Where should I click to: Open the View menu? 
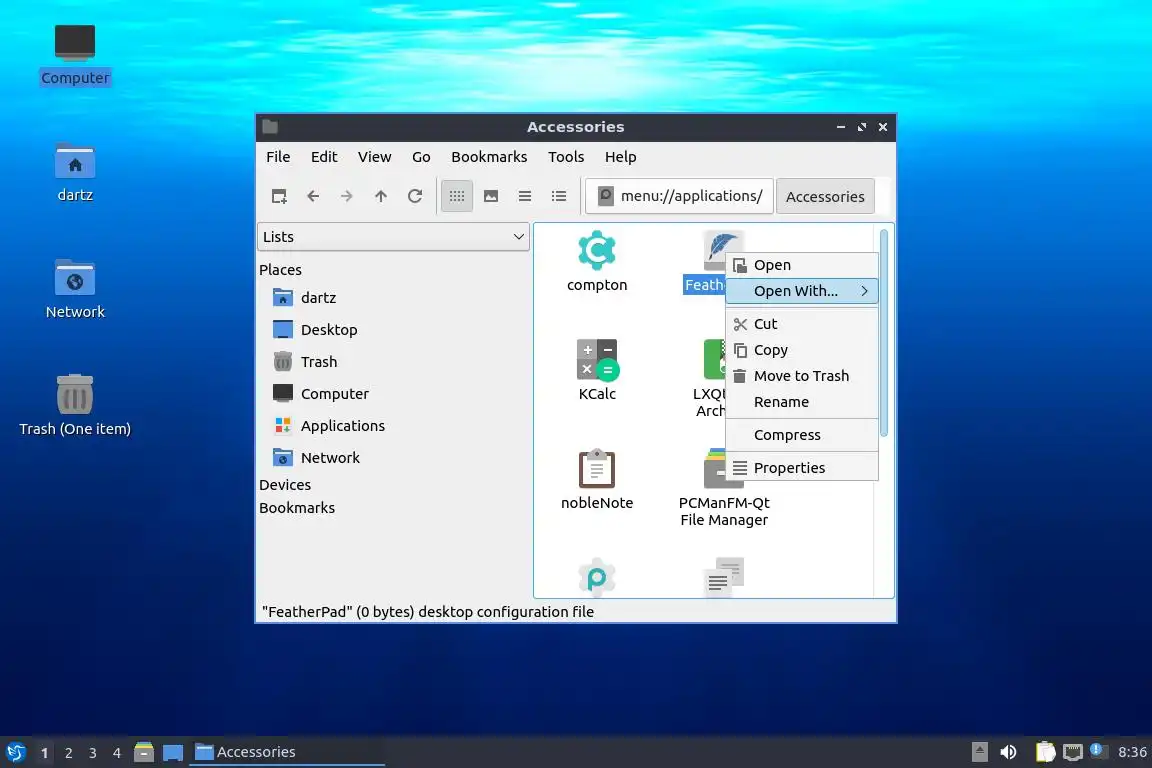(375, 157)
